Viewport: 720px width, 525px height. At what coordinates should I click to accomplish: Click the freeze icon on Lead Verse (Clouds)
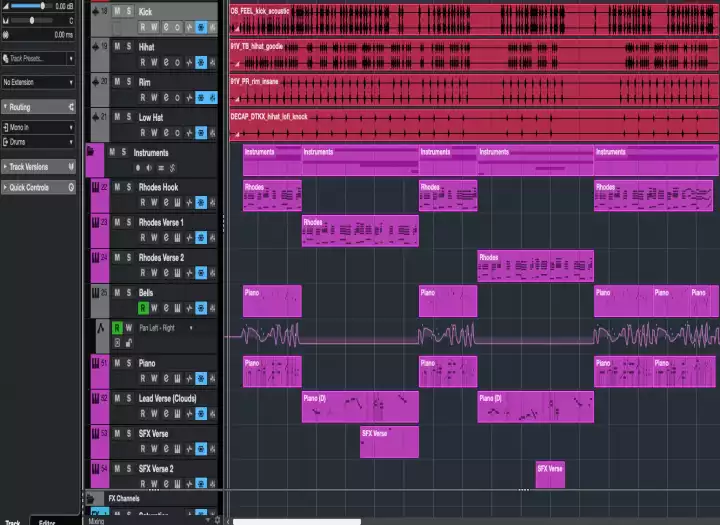tap(201, 414)
